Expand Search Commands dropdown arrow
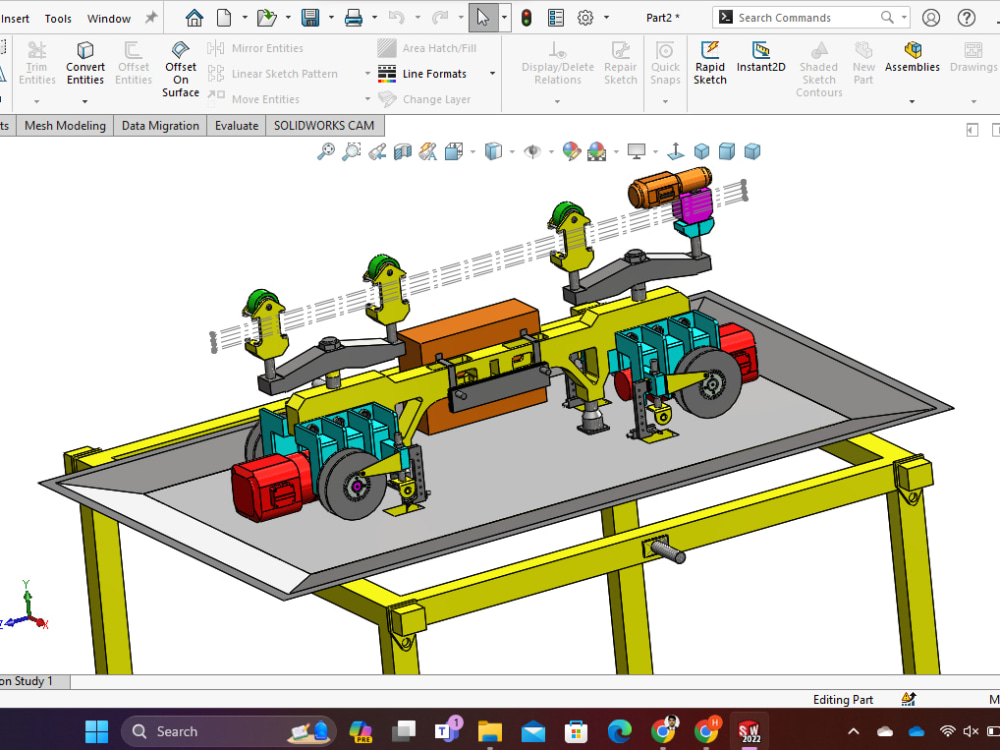 [x=904, y=18]
